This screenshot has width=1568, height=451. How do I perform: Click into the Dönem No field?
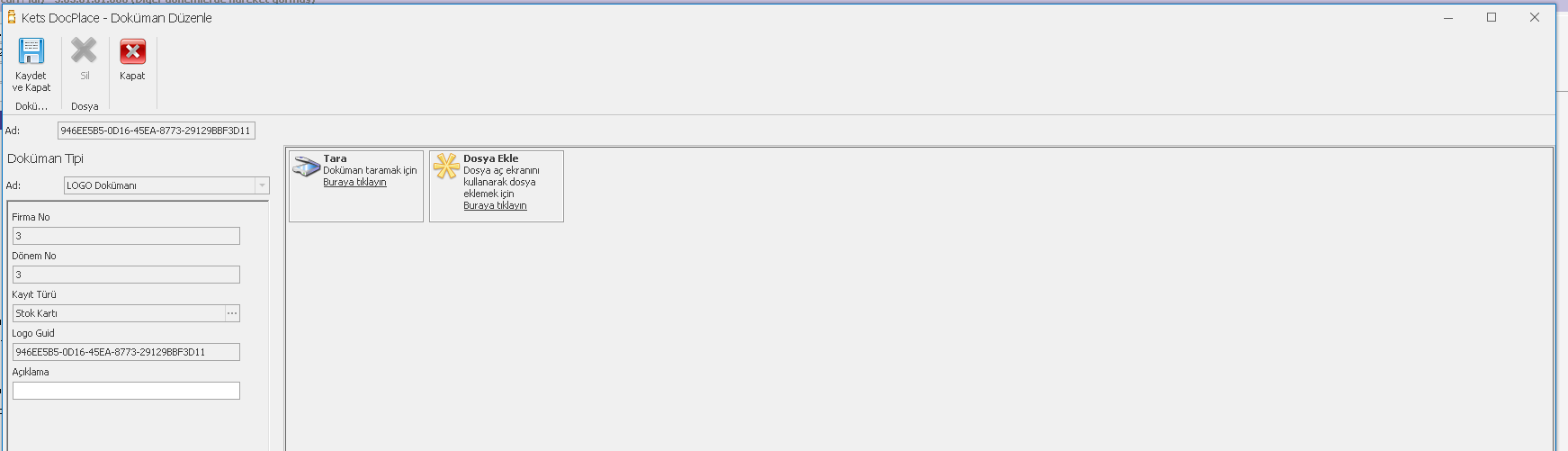[x=126, y=275]
